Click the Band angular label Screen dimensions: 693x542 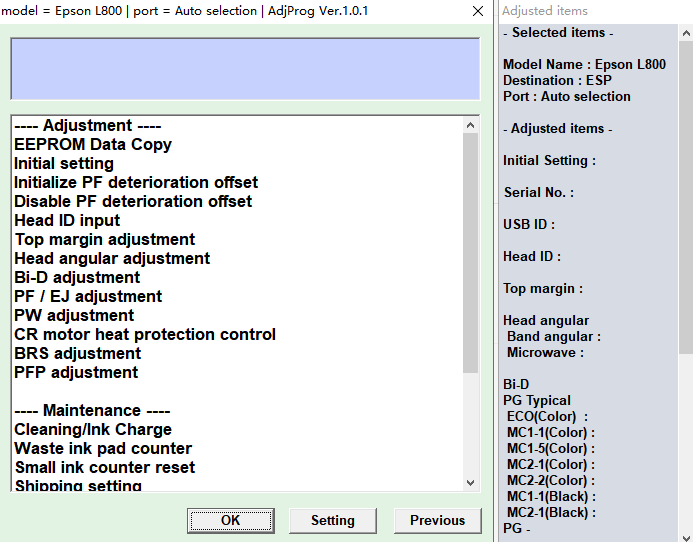click(x=554, y=336)
